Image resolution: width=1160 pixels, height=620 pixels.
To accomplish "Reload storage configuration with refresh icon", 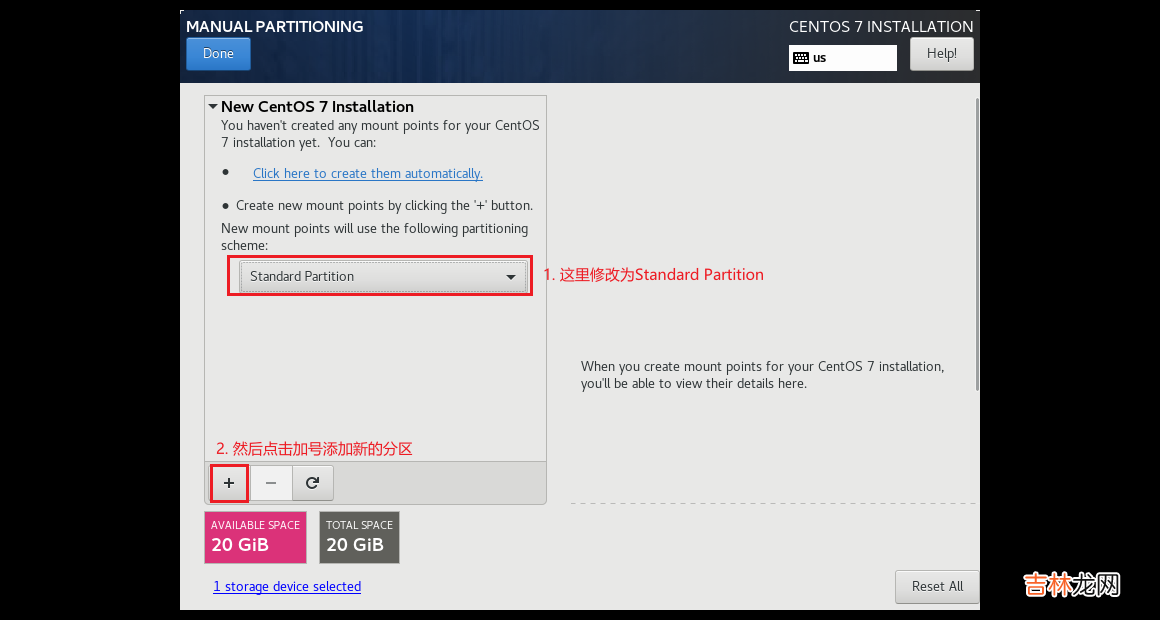I will [x=313, y=483].
